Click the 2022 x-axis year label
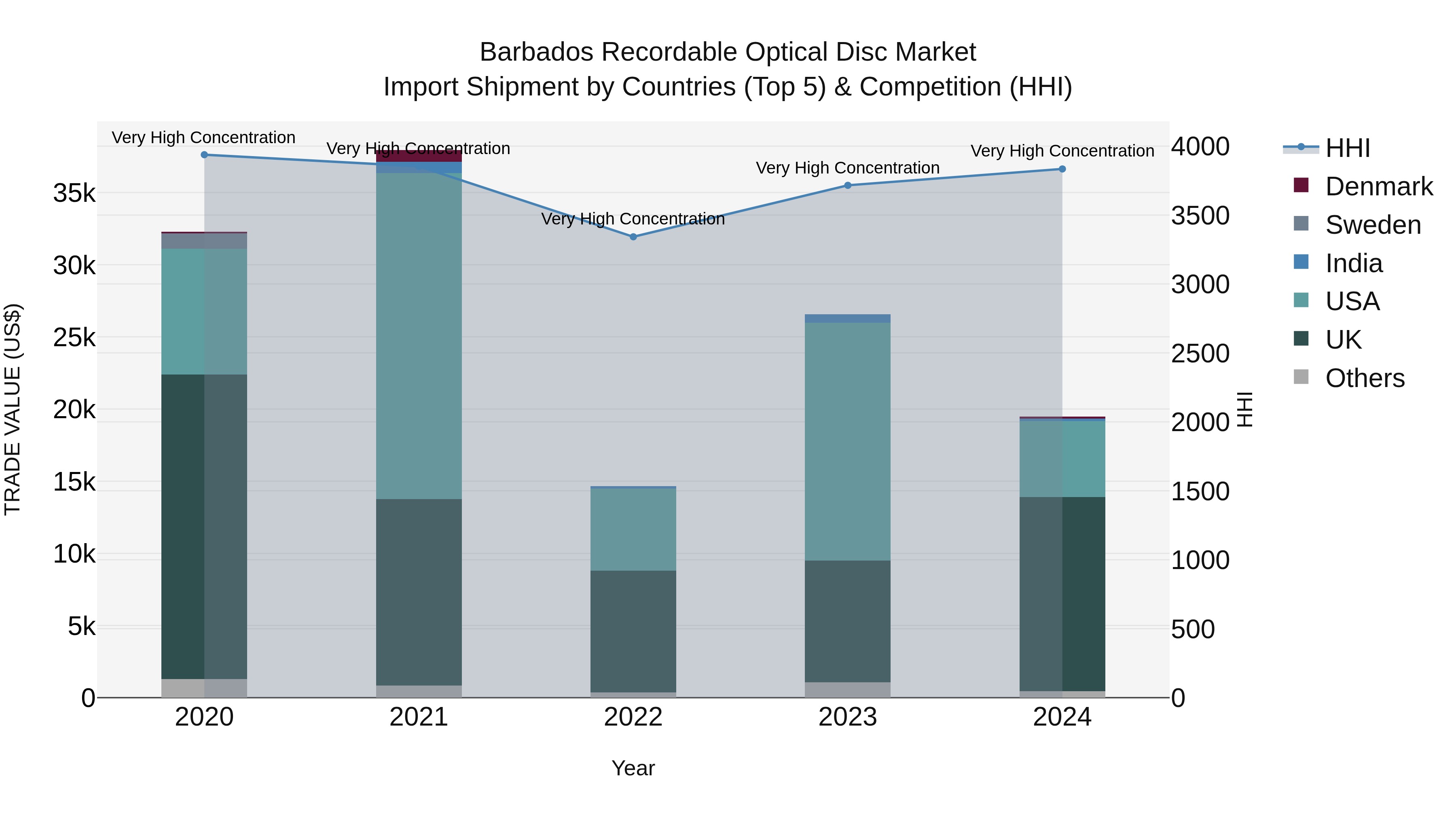The width and height of the screenshot is (1456, 819). (x=633, y=717)
